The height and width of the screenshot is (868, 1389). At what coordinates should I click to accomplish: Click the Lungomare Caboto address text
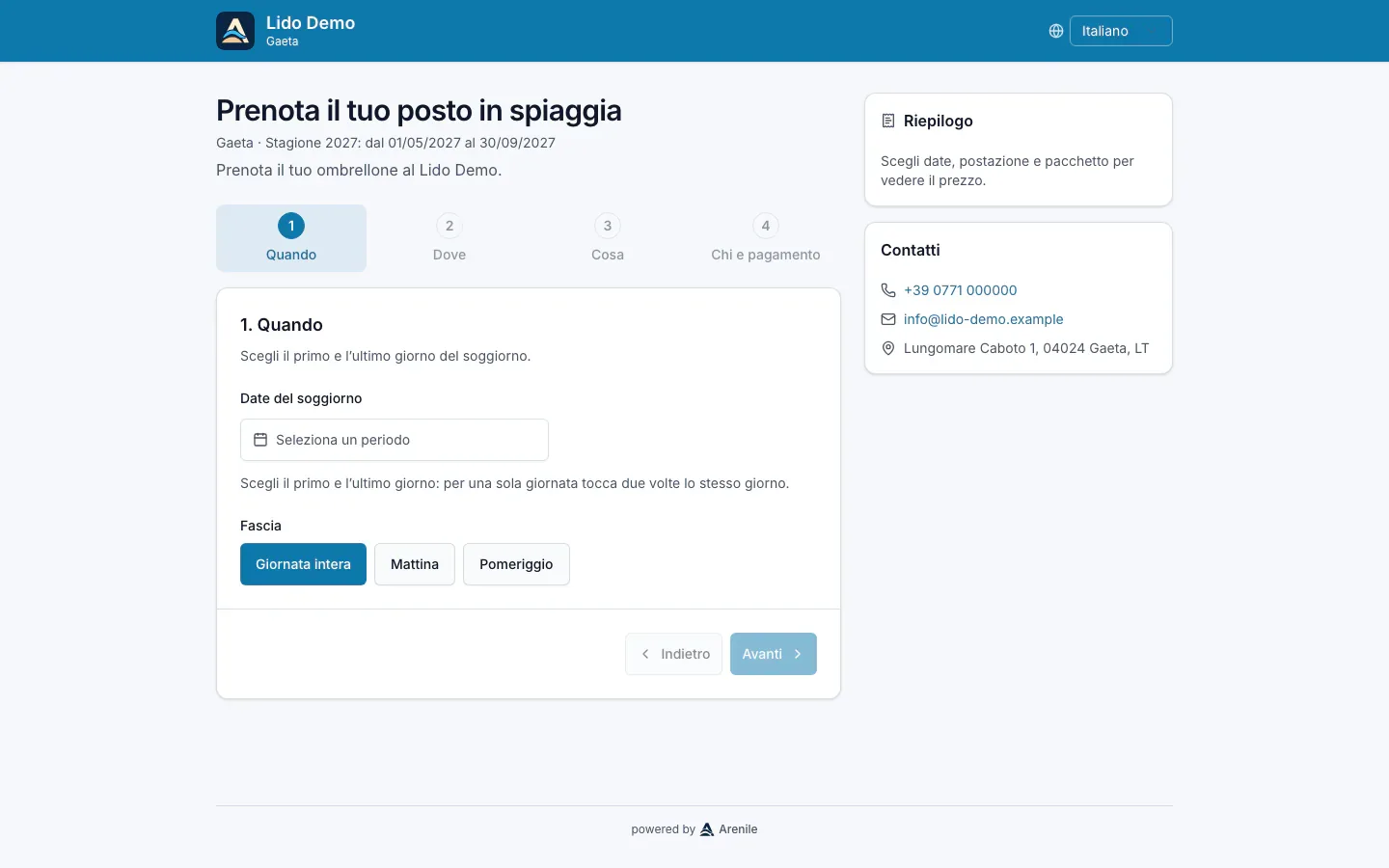[x=1026, y=348]
